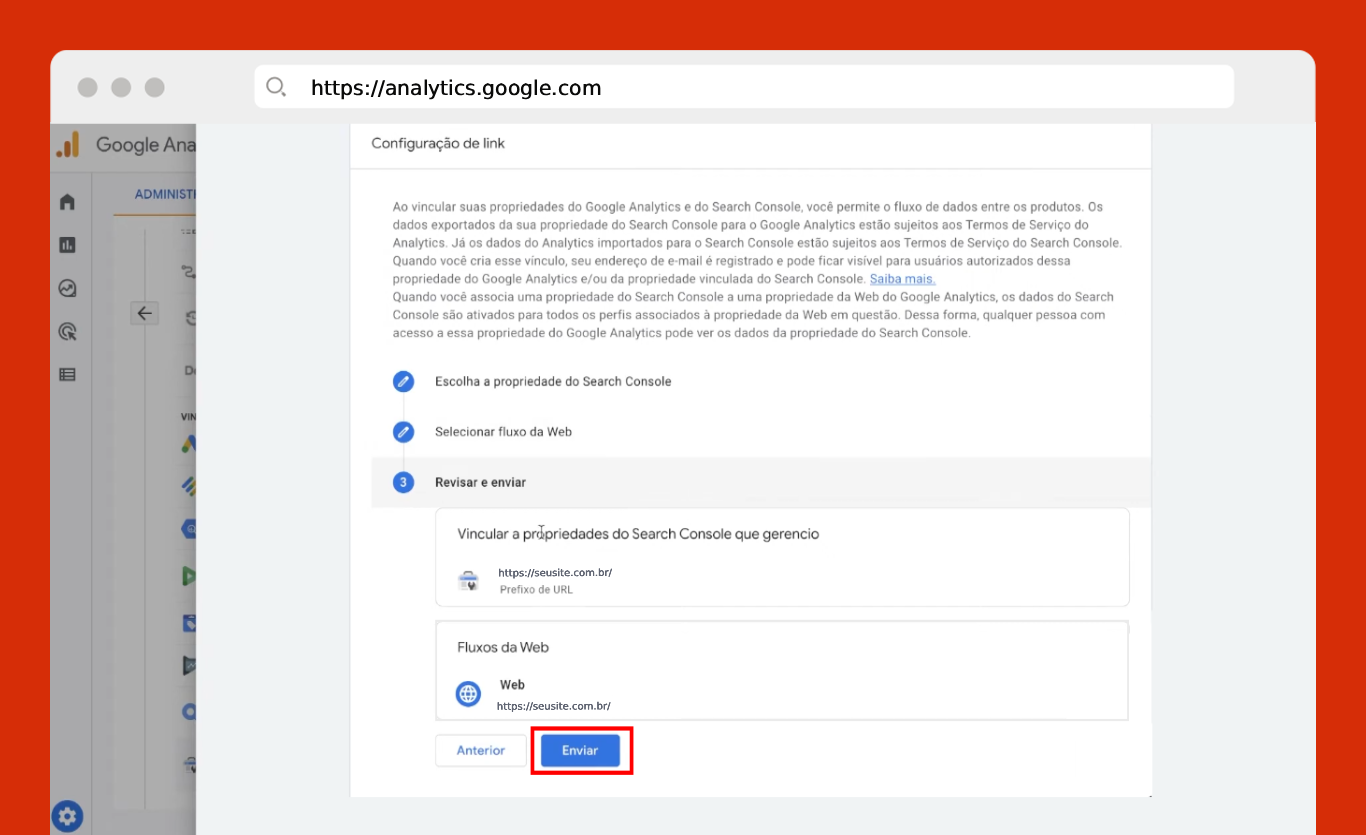Open the Saiba mais link
The height and width of the screenshot is (835, 1366).
tap(902, 279)
